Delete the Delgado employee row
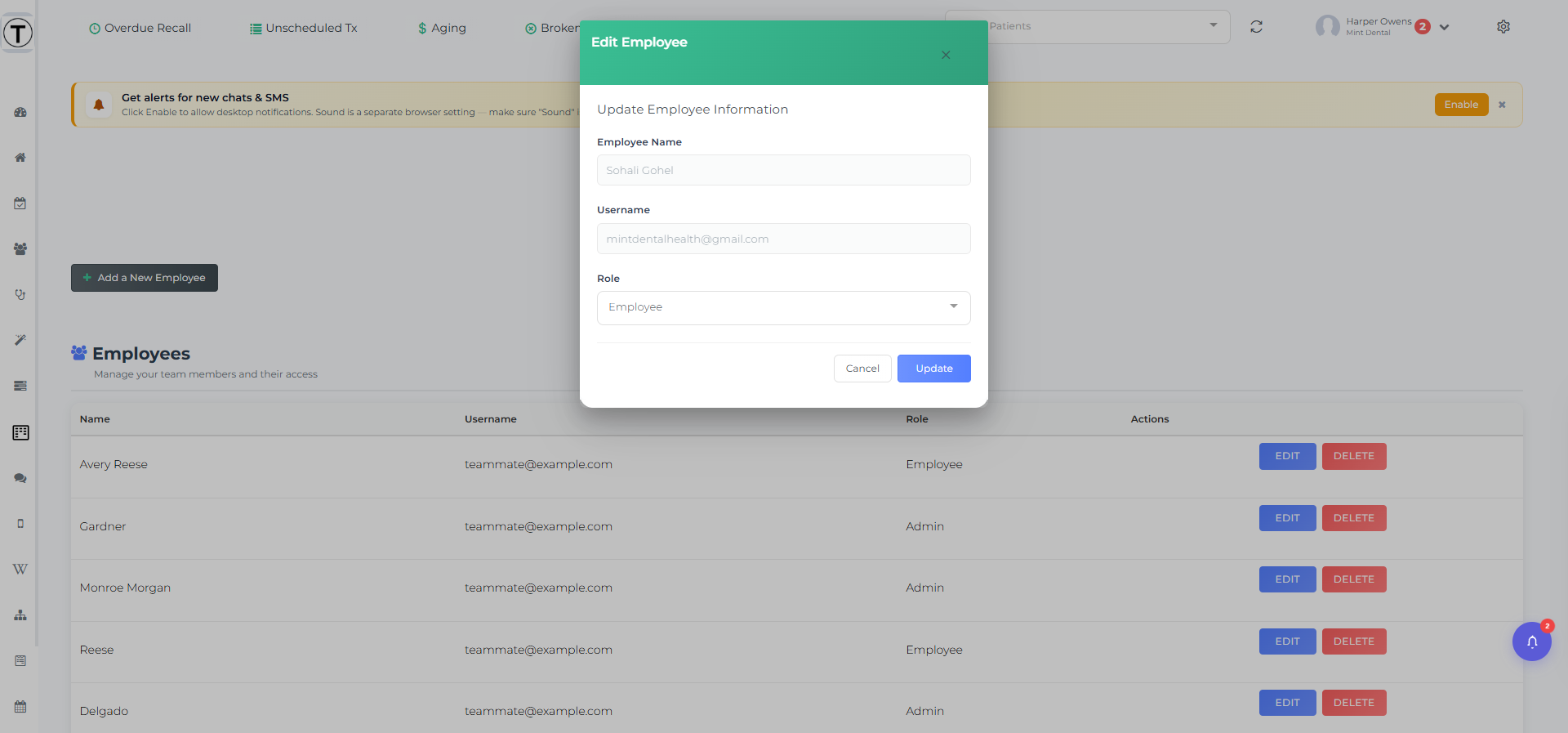 pyautogui.click(x=1354, y=703)
